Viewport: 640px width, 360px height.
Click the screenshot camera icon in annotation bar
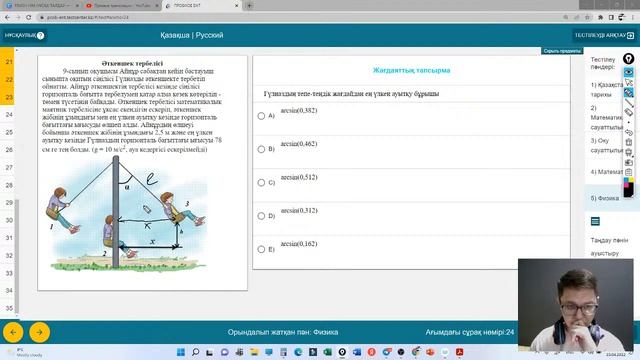tap(629, 162)
